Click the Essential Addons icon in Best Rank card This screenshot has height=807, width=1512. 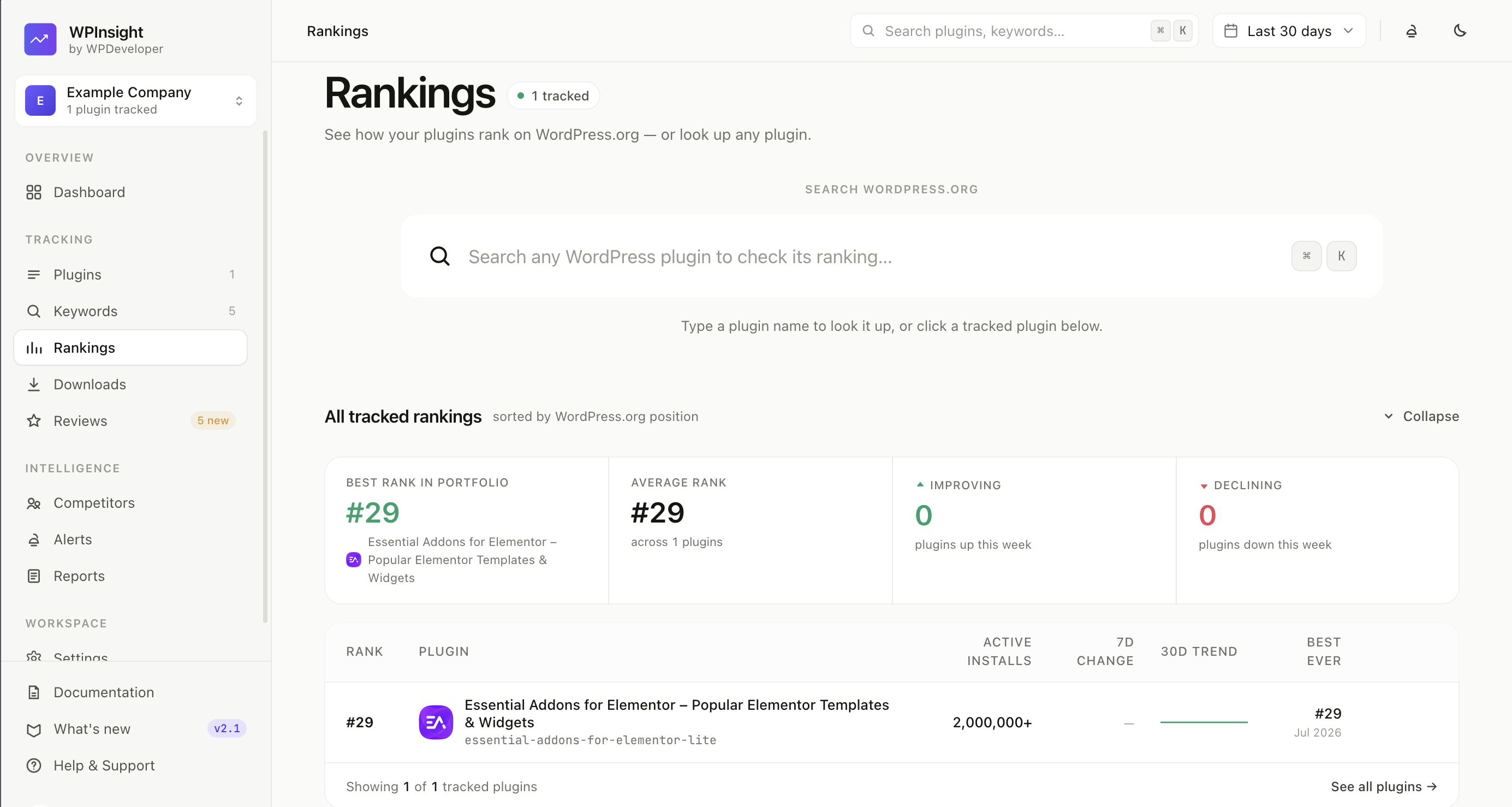[x=353, y=560]
